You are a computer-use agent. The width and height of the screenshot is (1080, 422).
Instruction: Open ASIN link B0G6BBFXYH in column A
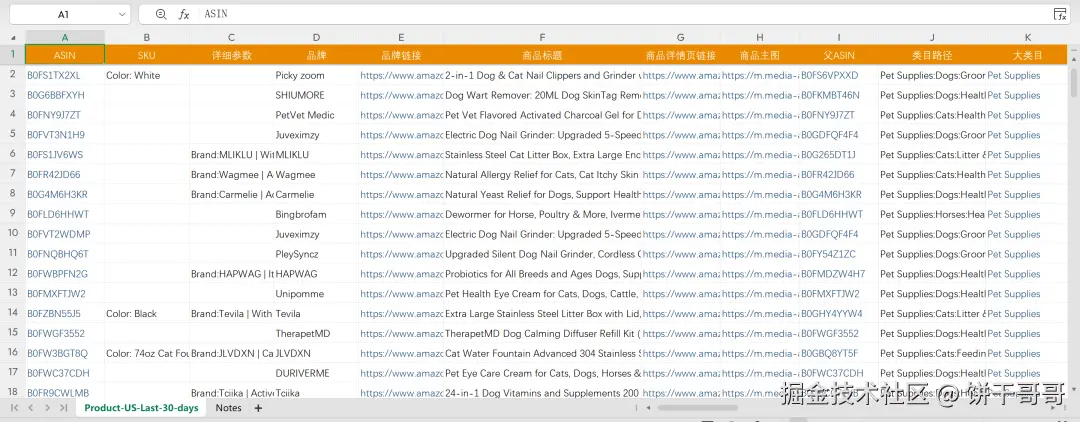point(56,95)
